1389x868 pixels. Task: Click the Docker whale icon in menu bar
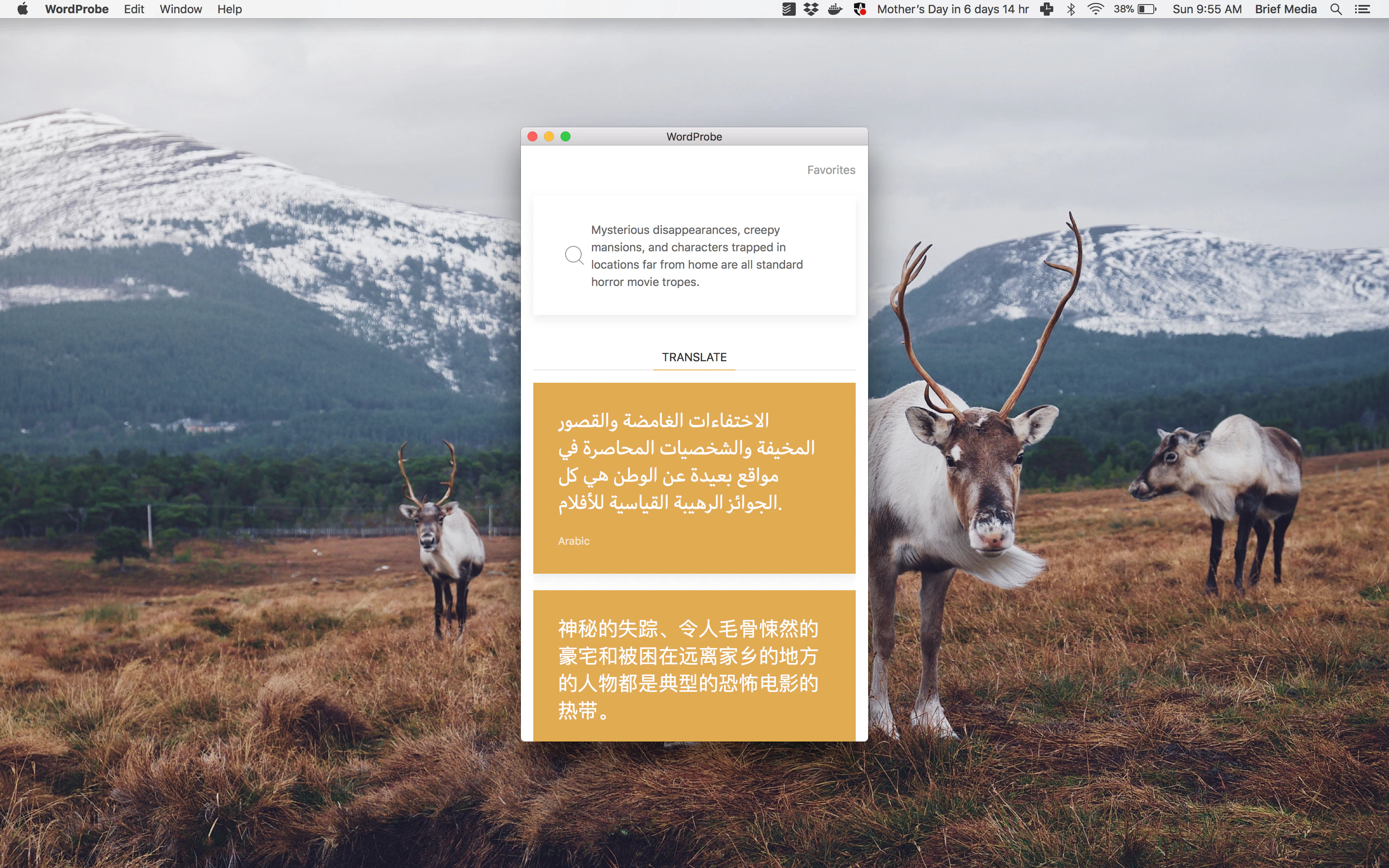[835, 9]
